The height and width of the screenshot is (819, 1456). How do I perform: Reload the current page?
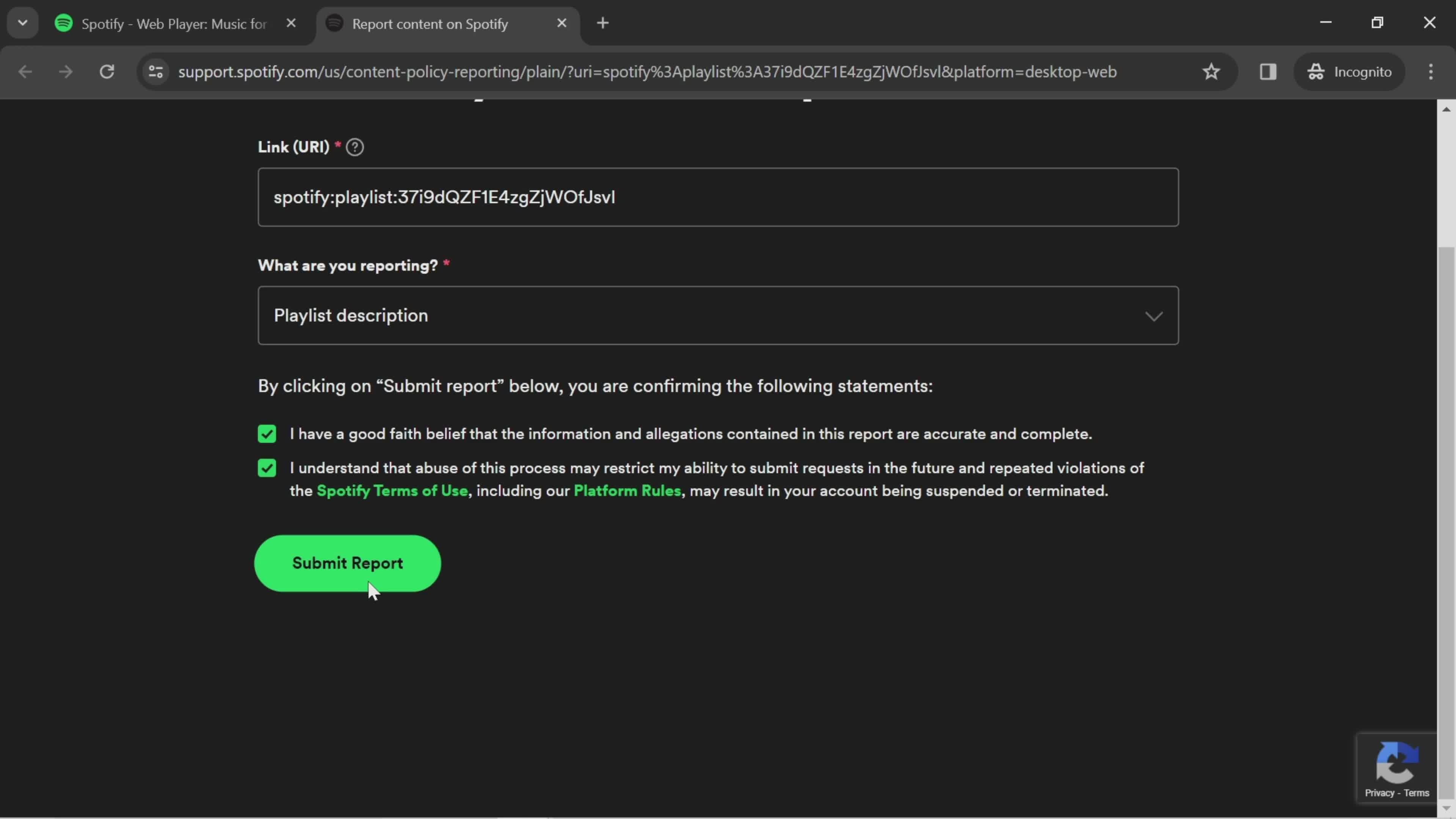point(107,72)
